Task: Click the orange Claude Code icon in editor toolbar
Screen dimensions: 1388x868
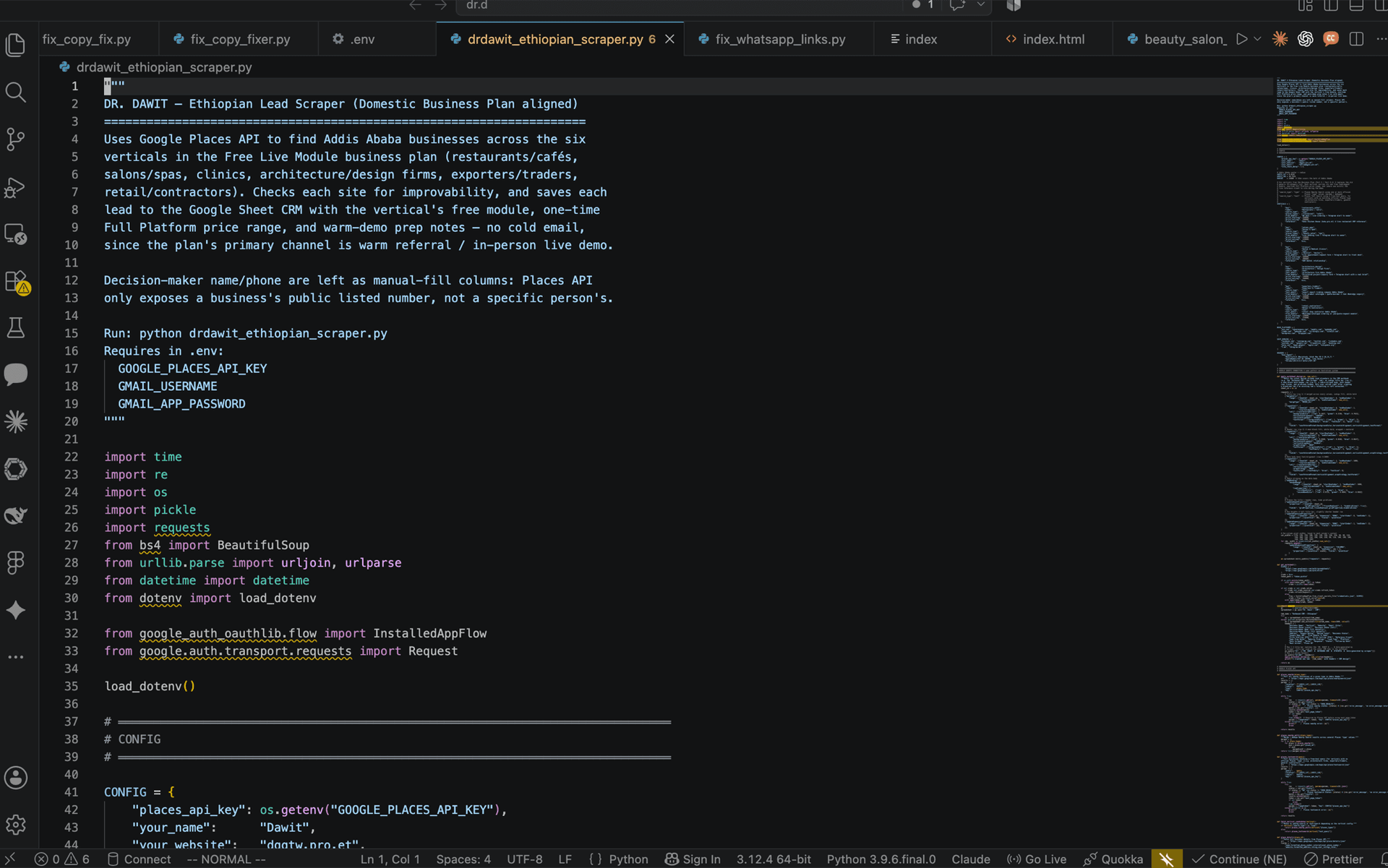Action: [x=1280, y=39]
